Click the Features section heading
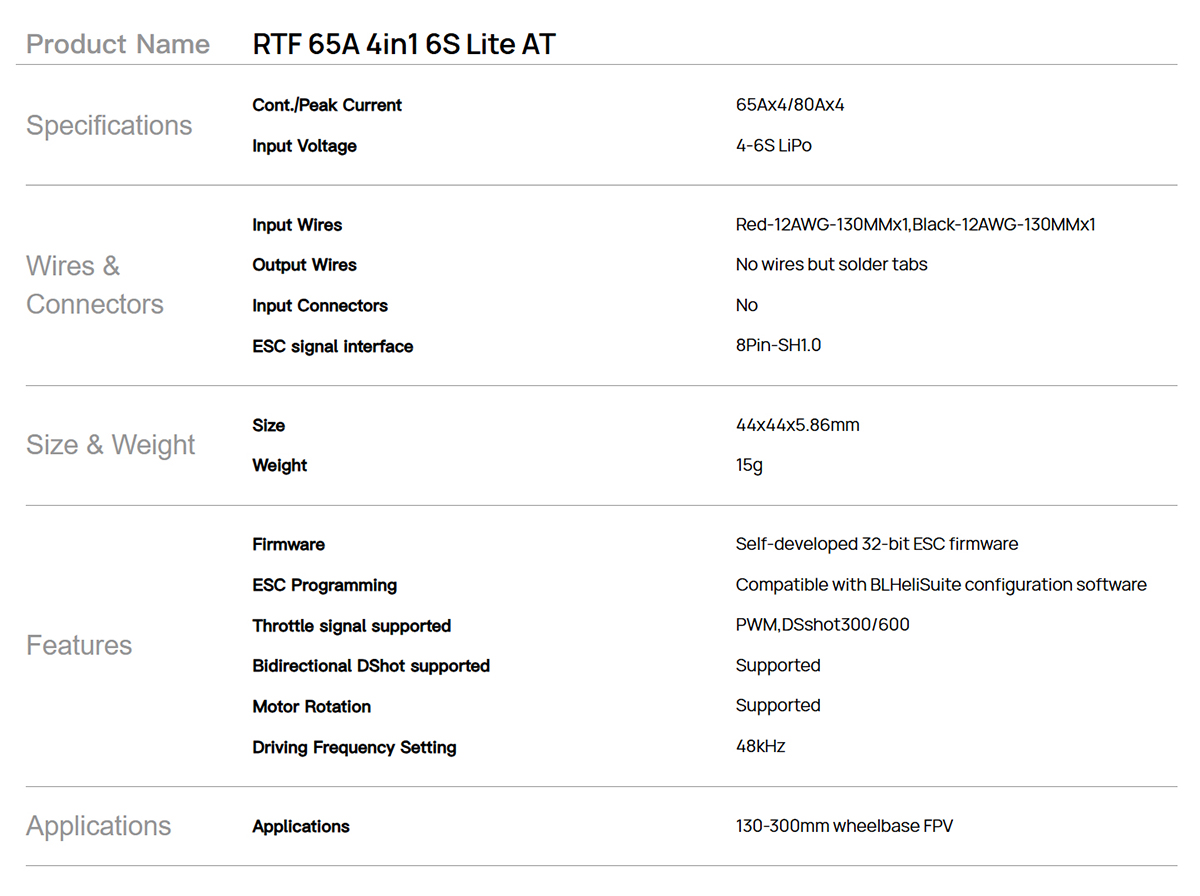Viewport: 1200px width, 896px height. point(79,645)
